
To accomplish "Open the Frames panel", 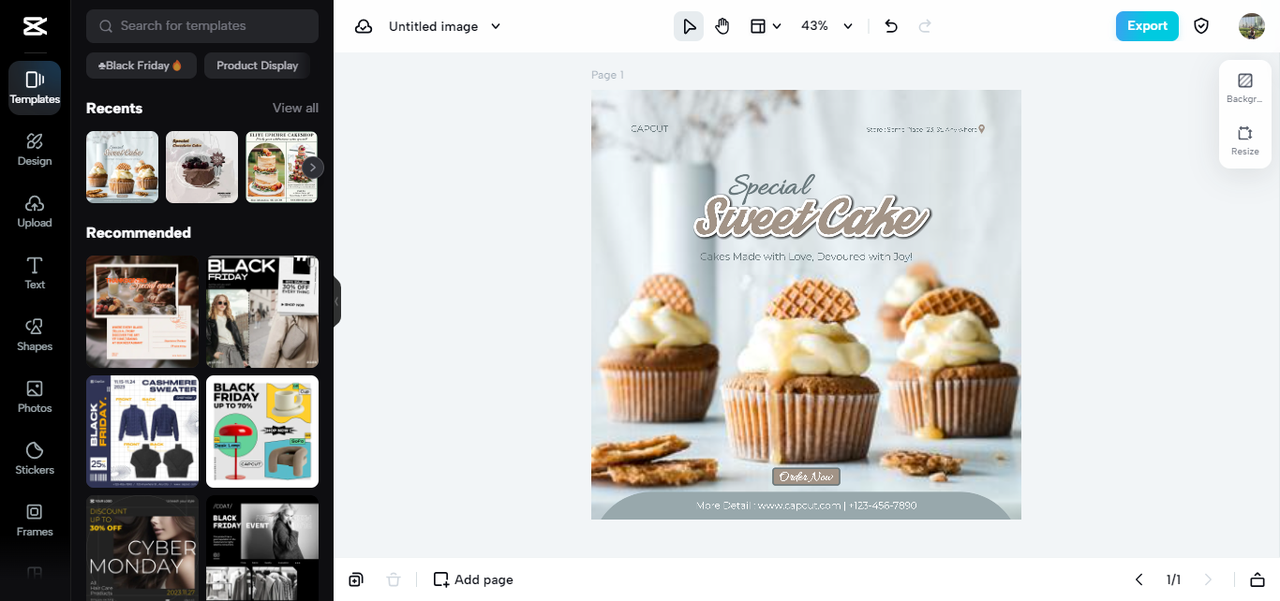I will (x=35, y=520).
